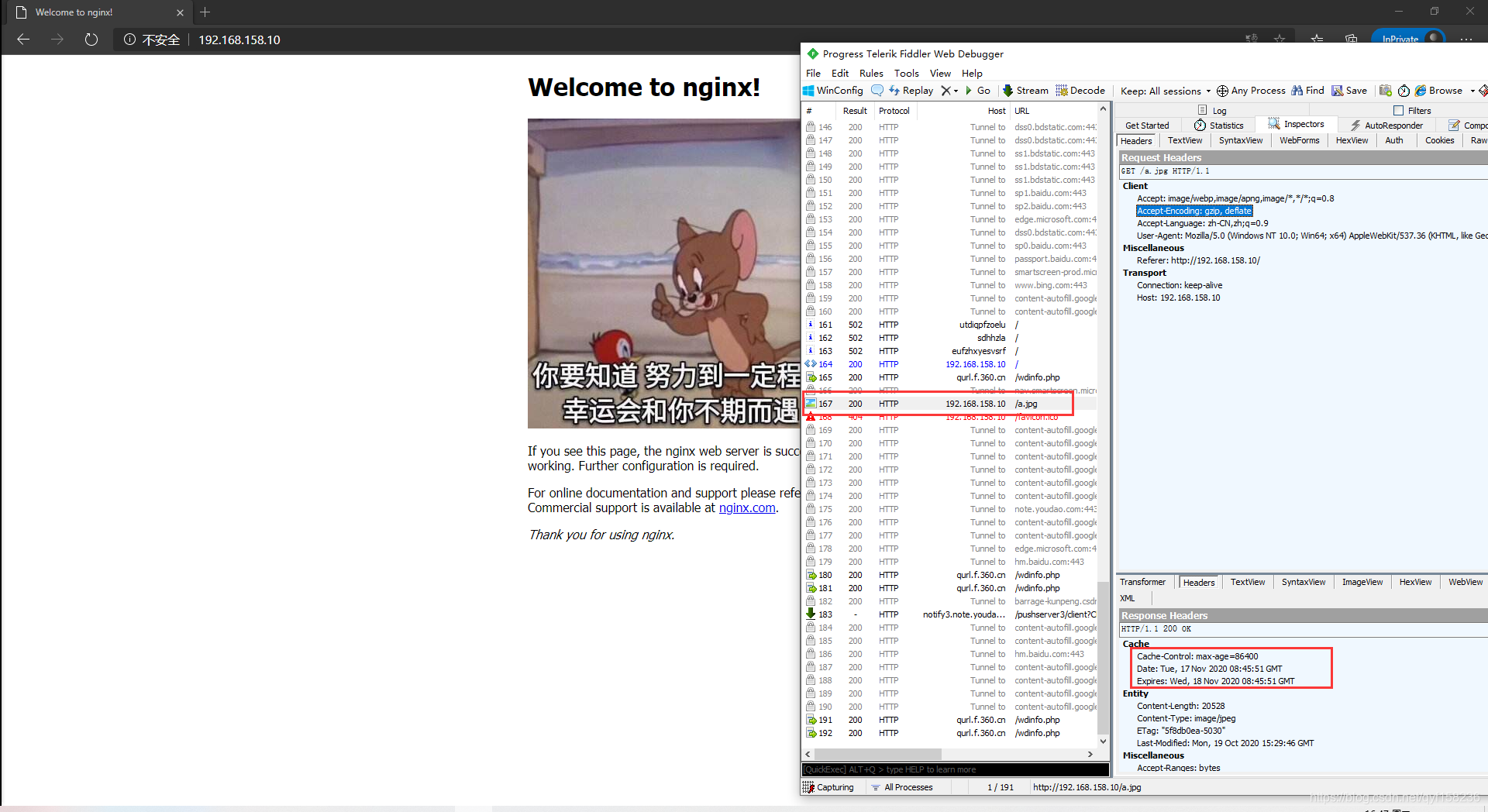Replay the selected session

coord(911,91)
